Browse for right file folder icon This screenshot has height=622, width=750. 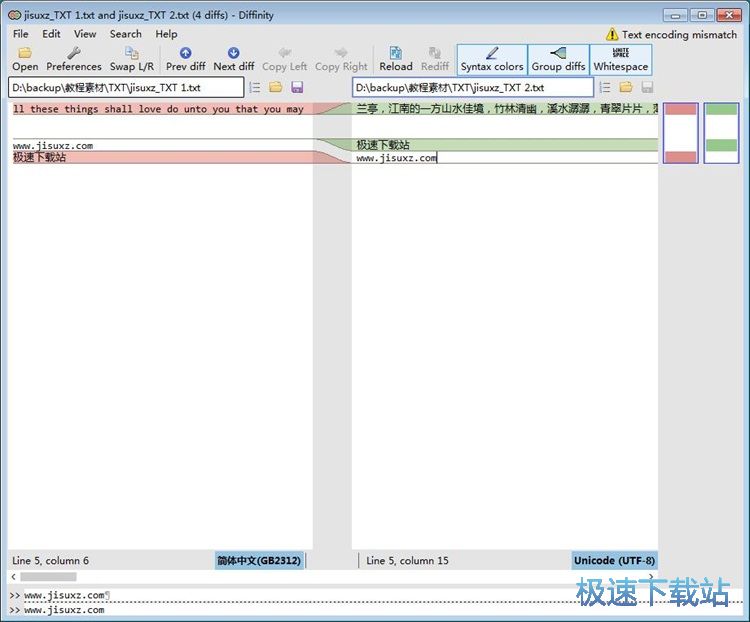coord(626,87)
